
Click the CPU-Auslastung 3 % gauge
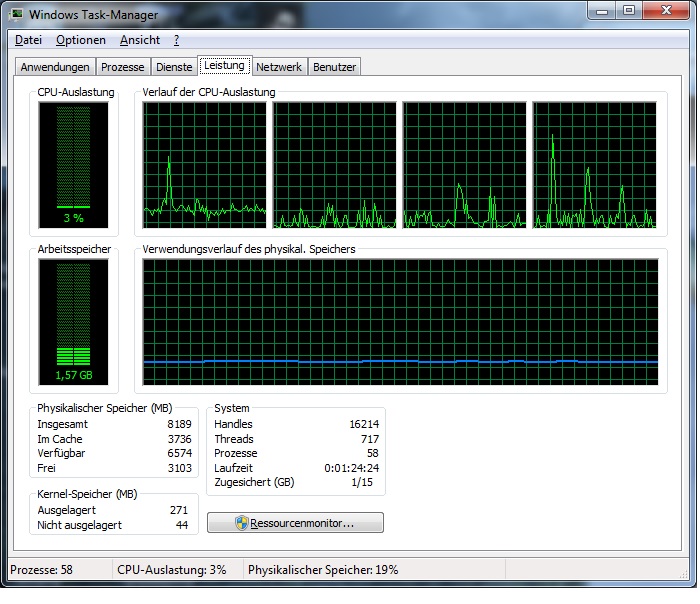(73, 165)
